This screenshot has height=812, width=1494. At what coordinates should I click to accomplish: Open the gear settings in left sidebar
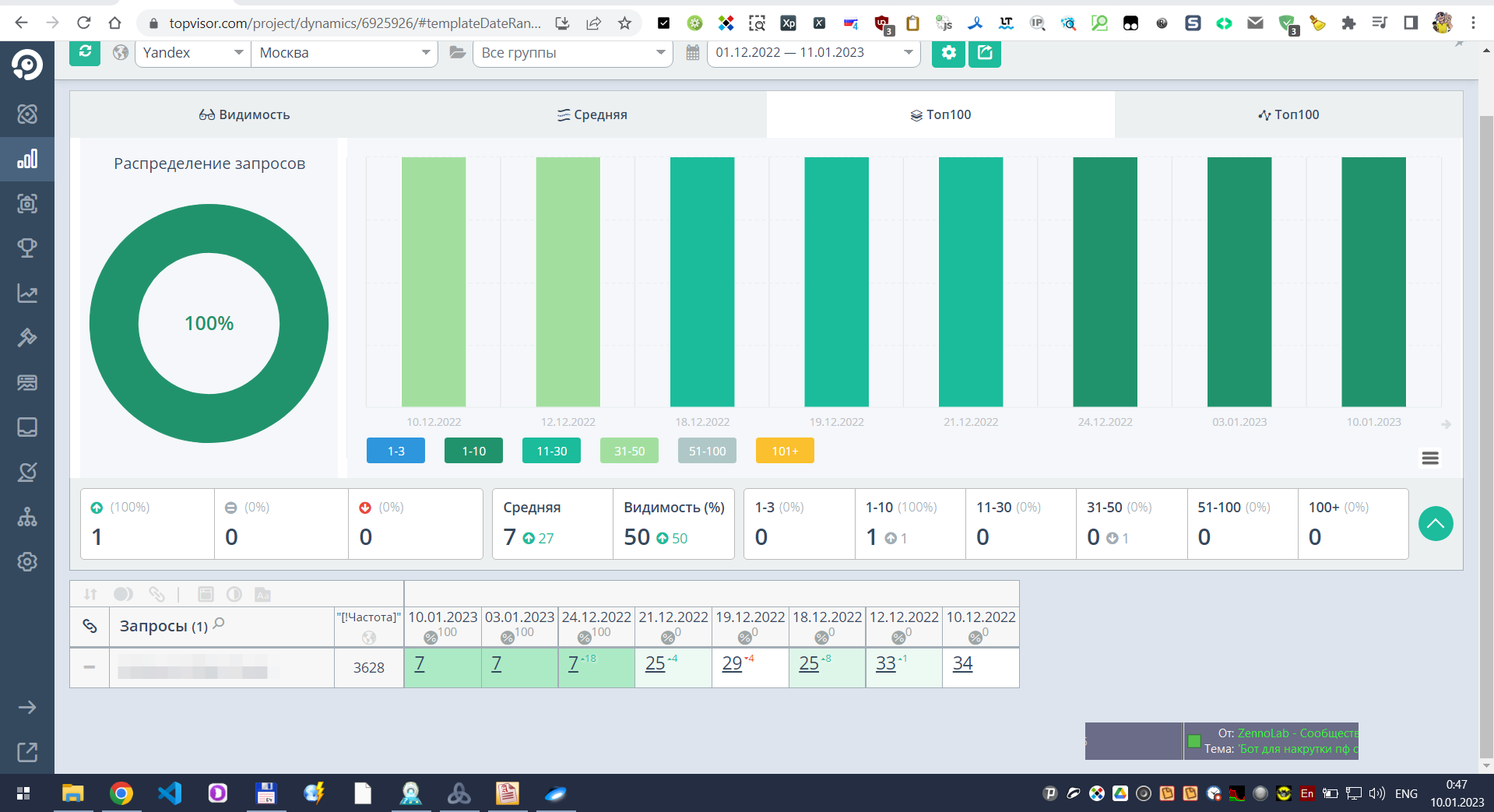pos(27,561)
